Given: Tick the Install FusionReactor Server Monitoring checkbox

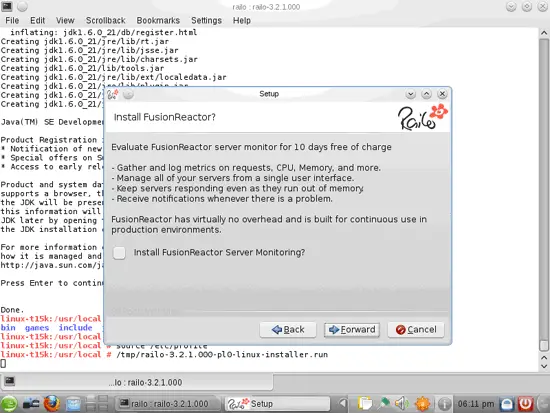Looking at the screenshot, I should tap(119, 253).
